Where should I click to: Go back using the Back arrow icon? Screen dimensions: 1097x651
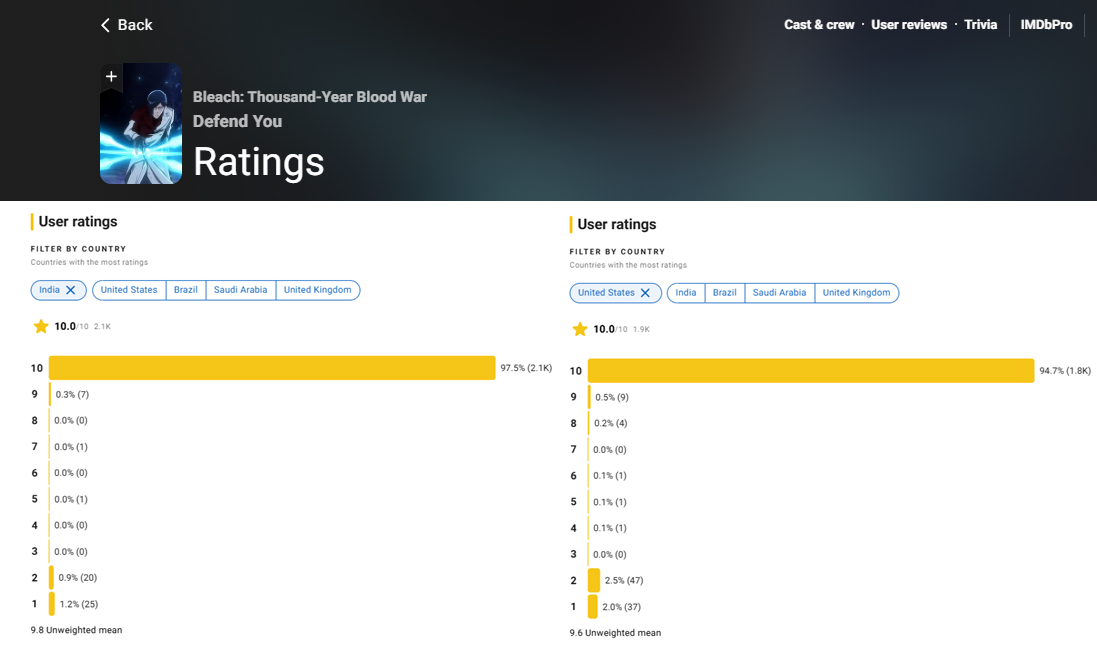(106, 25)
